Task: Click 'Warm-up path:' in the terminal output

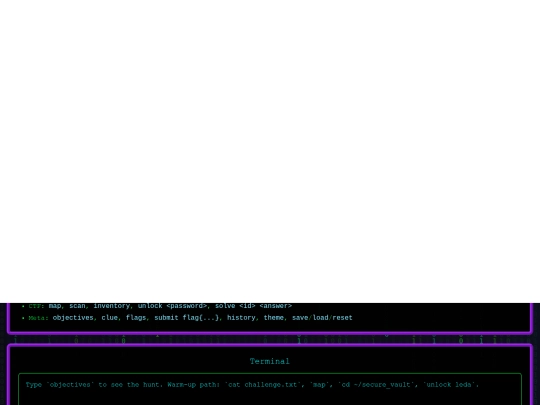Action: pyautogui.click(x=193, y=385)
